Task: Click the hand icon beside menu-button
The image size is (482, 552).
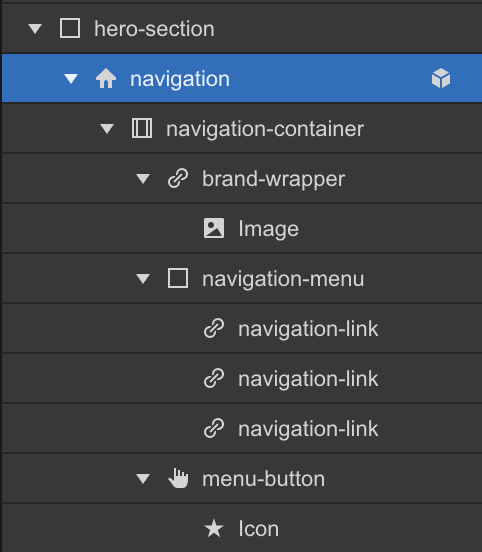Action: [178, 478]
